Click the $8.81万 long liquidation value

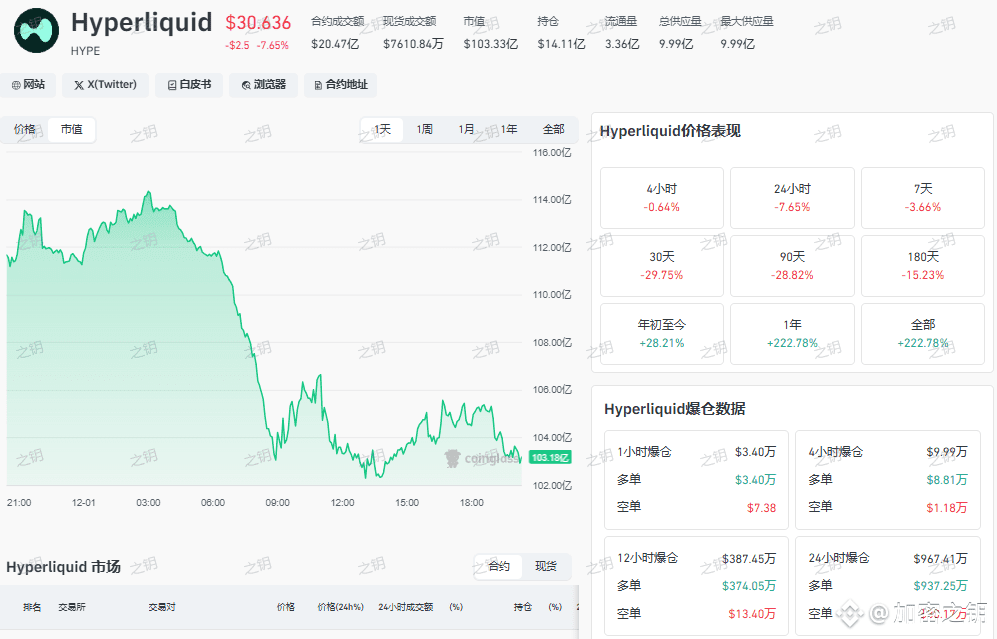pos(947,480)
